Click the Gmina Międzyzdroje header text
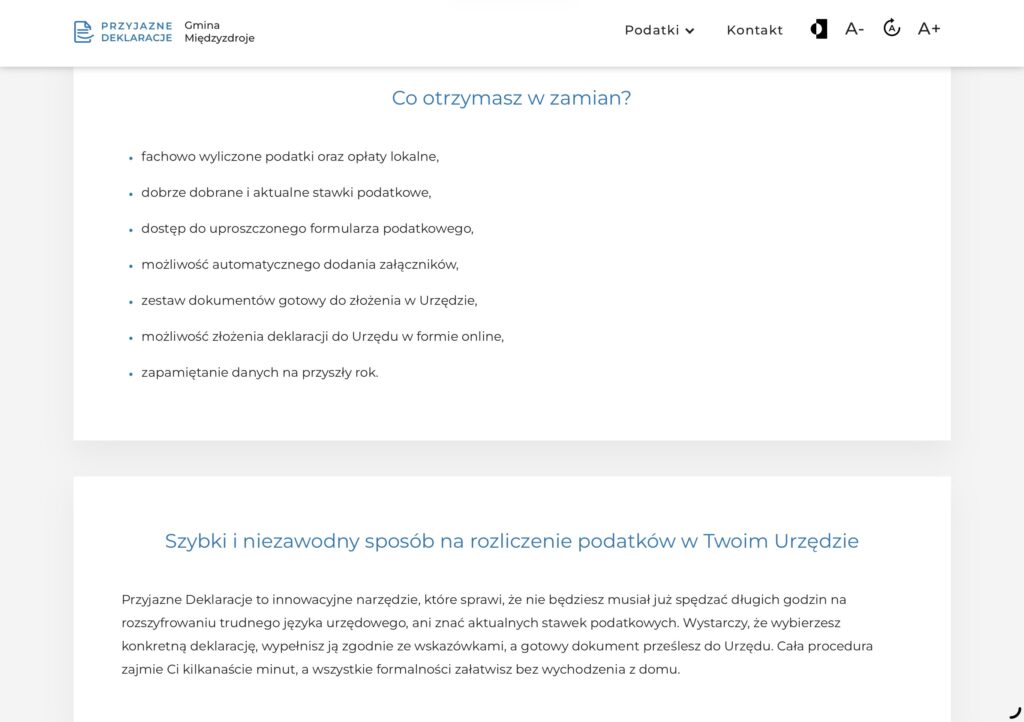The height and width of the screenshot is (722, 1024). 219,31
